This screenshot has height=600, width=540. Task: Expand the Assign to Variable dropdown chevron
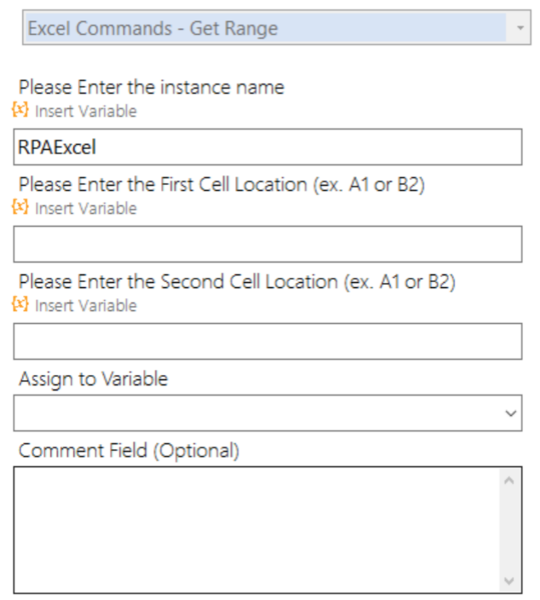[511, 413]
